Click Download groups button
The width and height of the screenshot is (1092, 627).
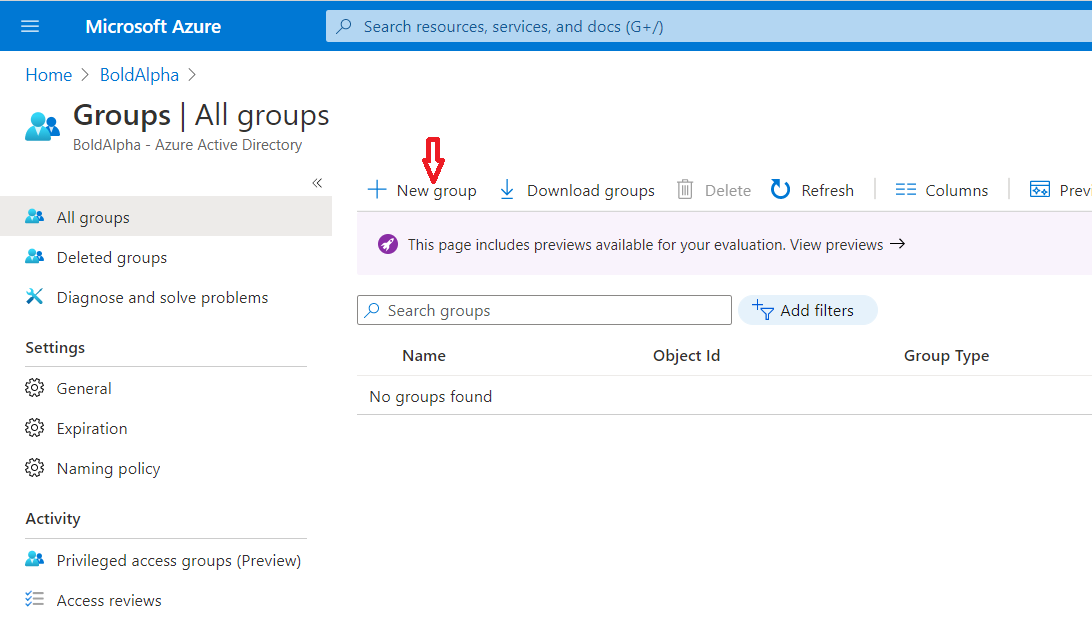click(577, 190)
